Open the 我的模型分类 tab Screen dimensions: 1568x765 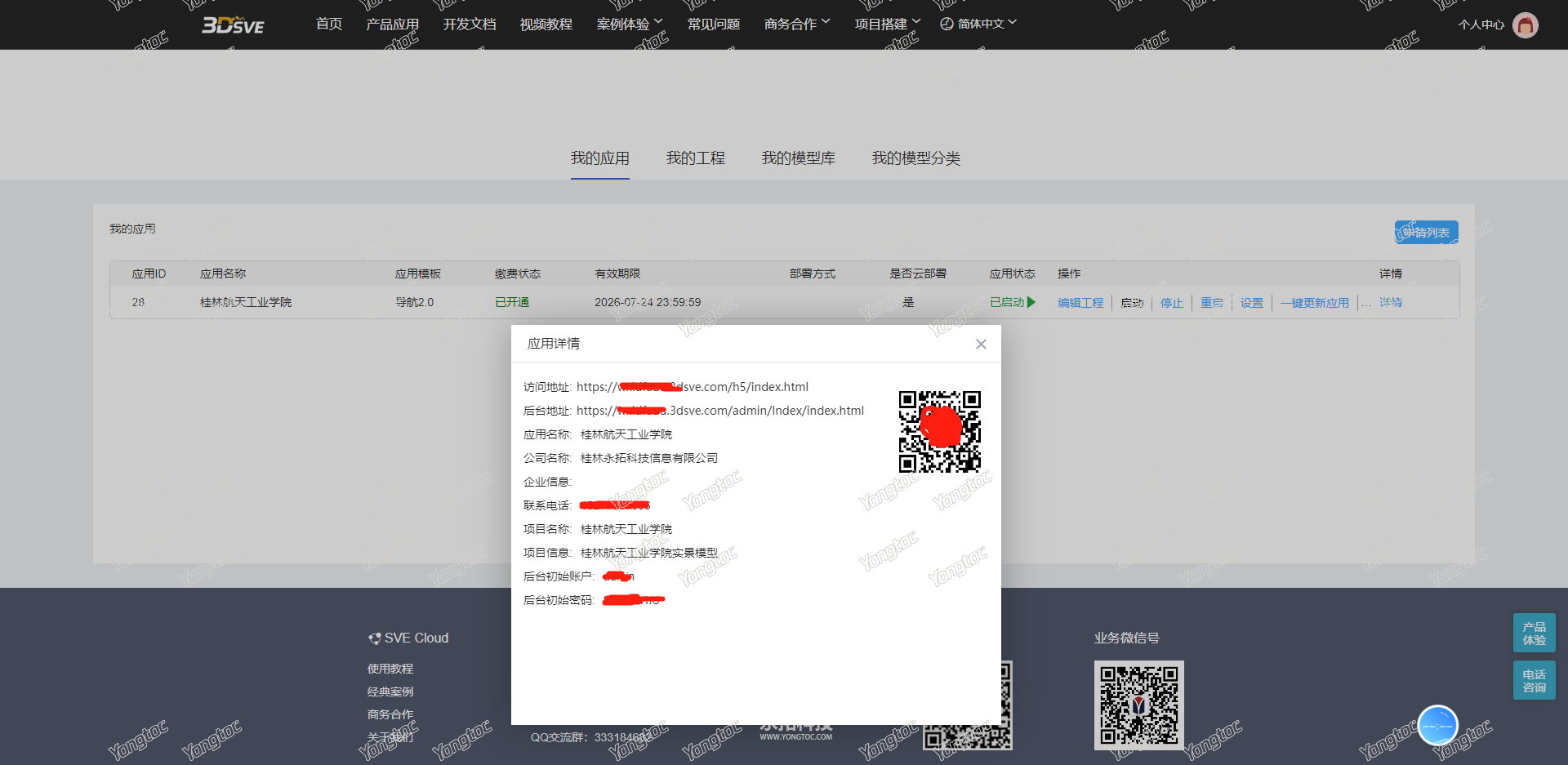(915, 158)
